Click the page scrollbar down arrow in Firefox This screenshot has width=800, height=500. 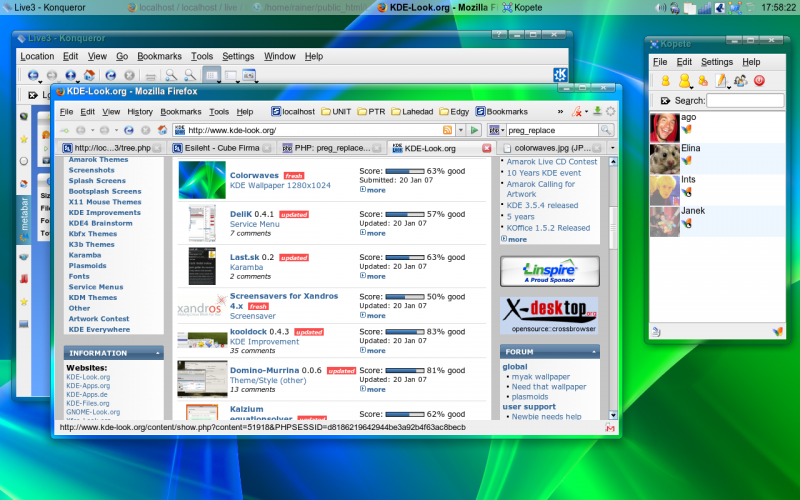click(x=613, y=415)
